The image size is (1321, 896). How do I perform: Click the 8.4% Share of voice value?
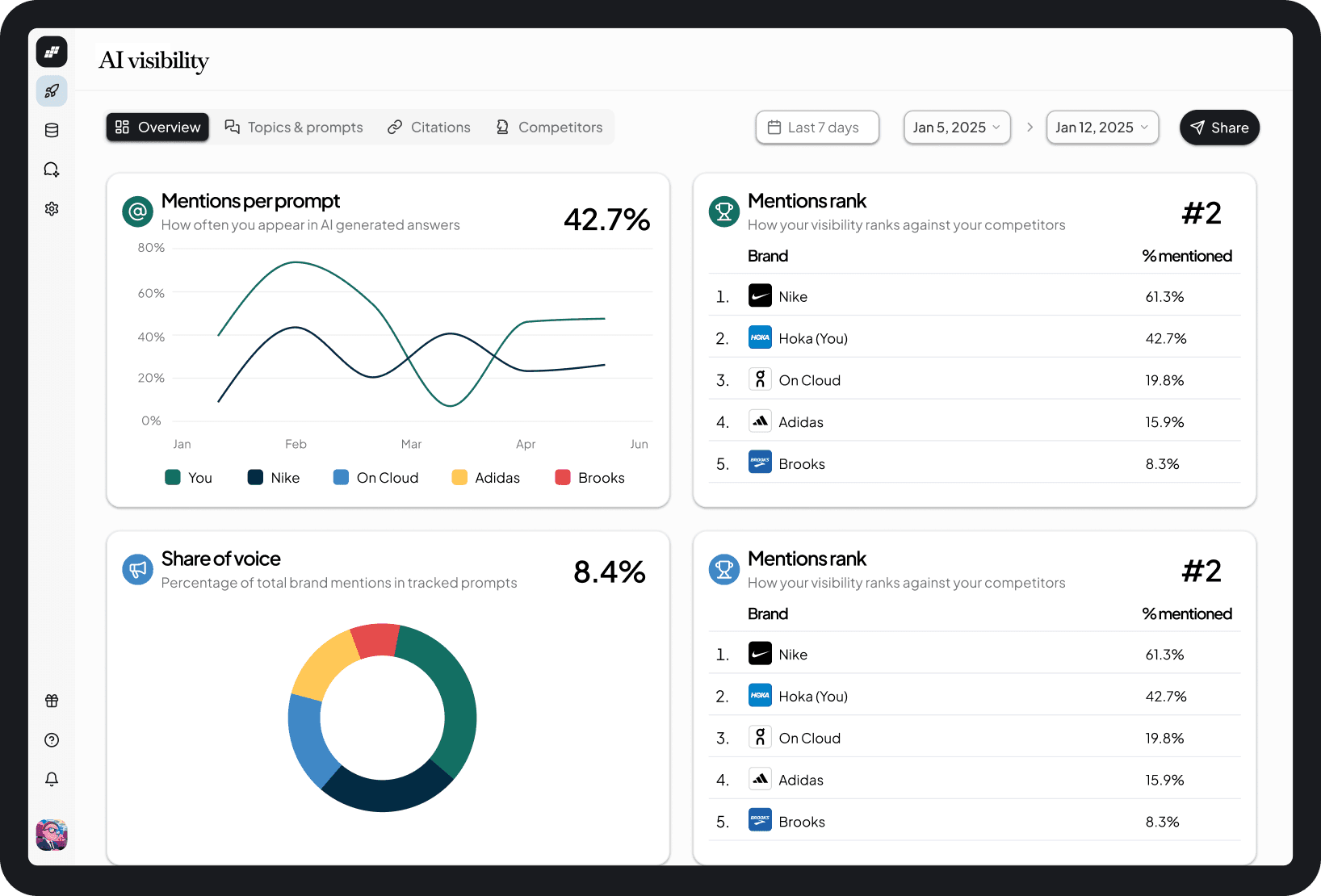coord(609,572)
